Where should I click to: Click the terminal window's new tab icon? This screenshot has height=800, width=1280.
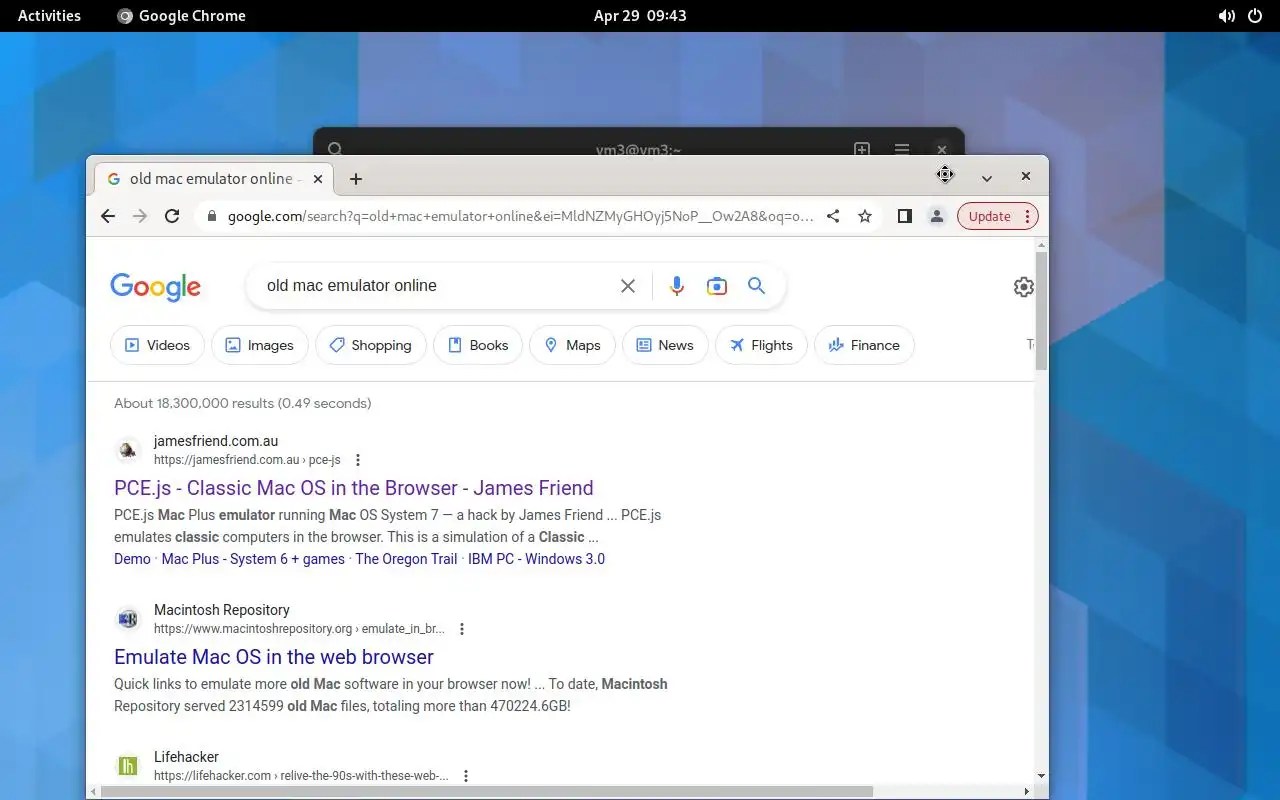(x=862, y=149)
